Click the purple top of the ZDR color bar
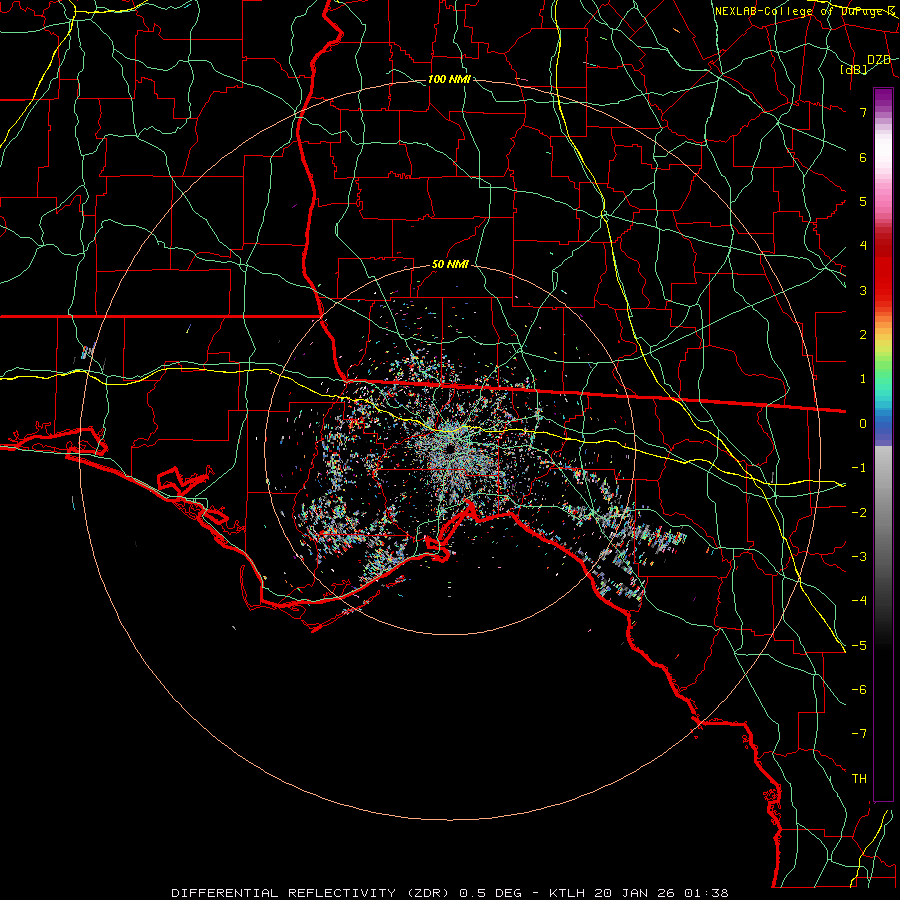The height and width of the screenshot is (900, 900). 883,98
